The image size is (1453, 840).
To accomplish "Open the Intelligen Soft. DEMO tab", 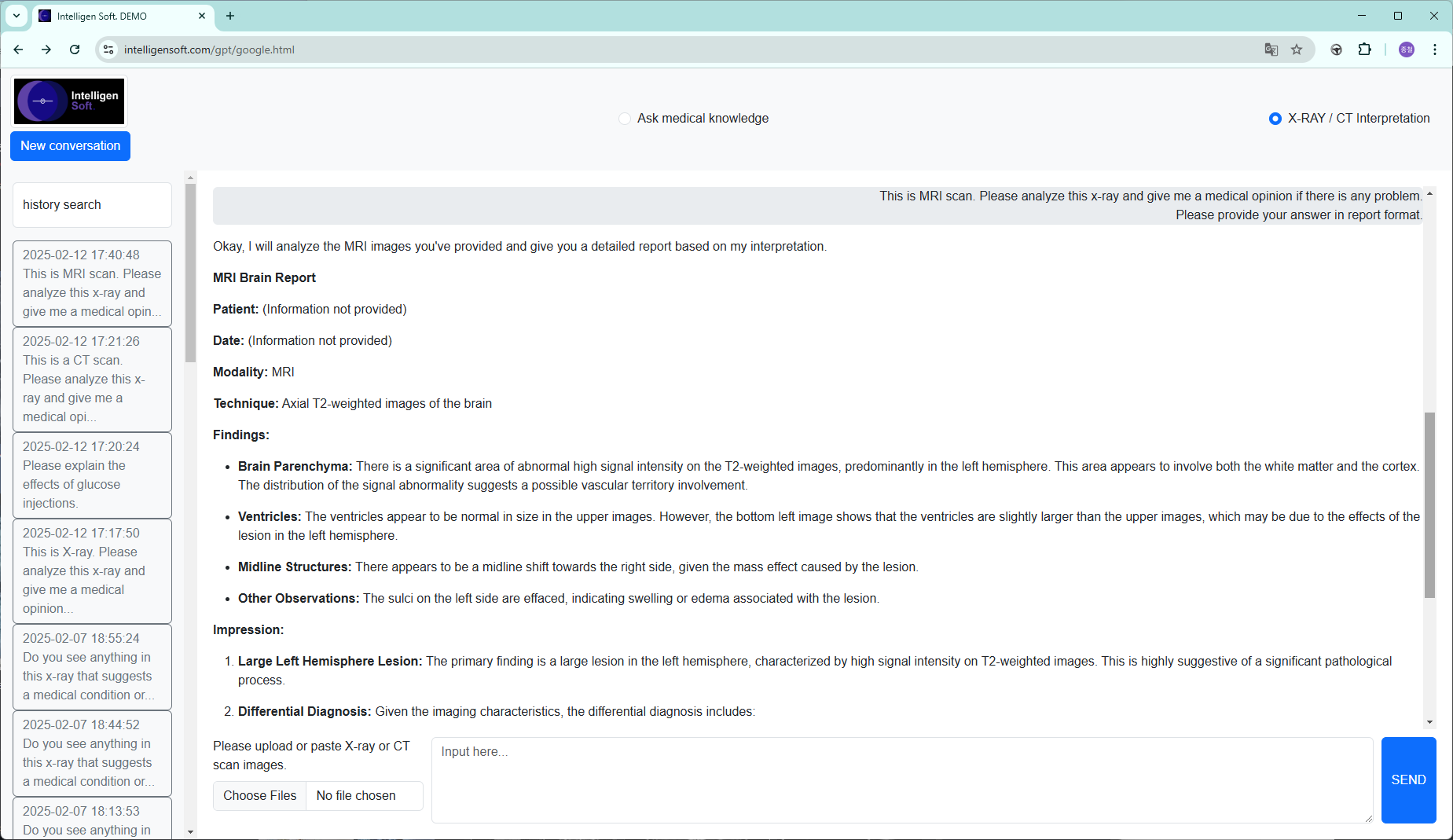I will click(x=118, y=16).
